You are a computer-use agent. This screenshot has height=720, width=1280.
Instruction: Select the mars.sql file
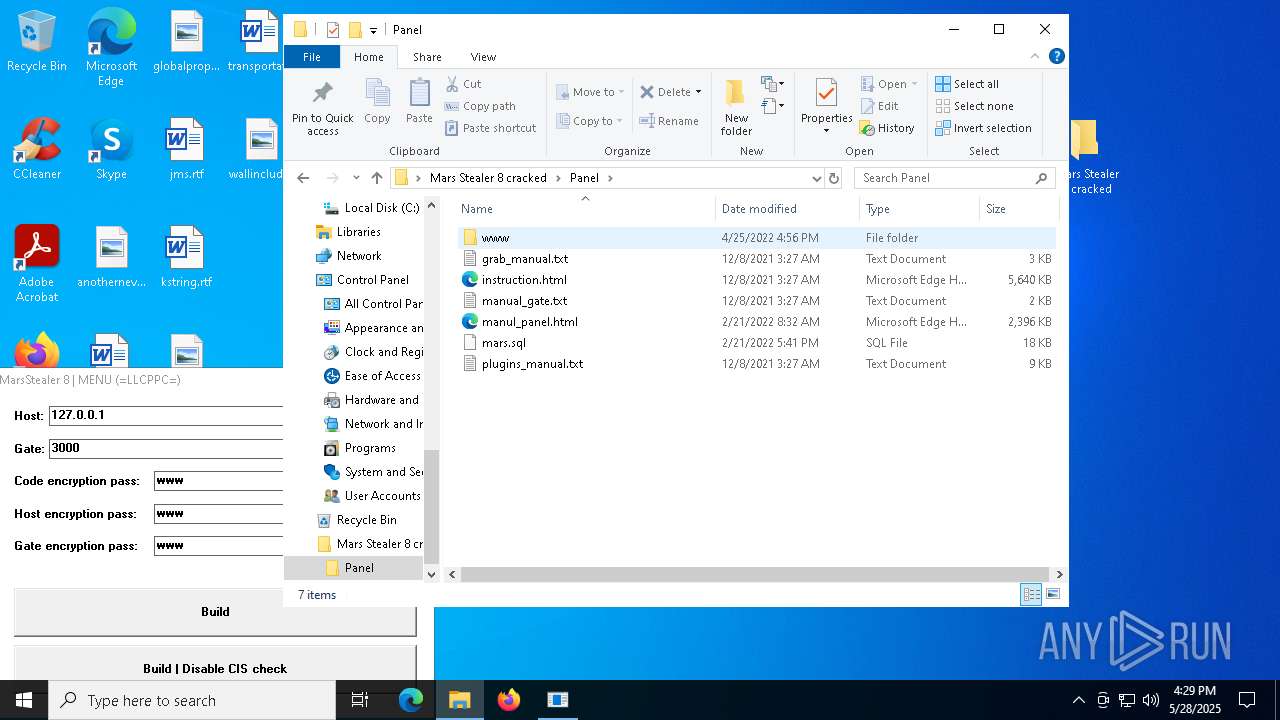click(x=756, y=343)
